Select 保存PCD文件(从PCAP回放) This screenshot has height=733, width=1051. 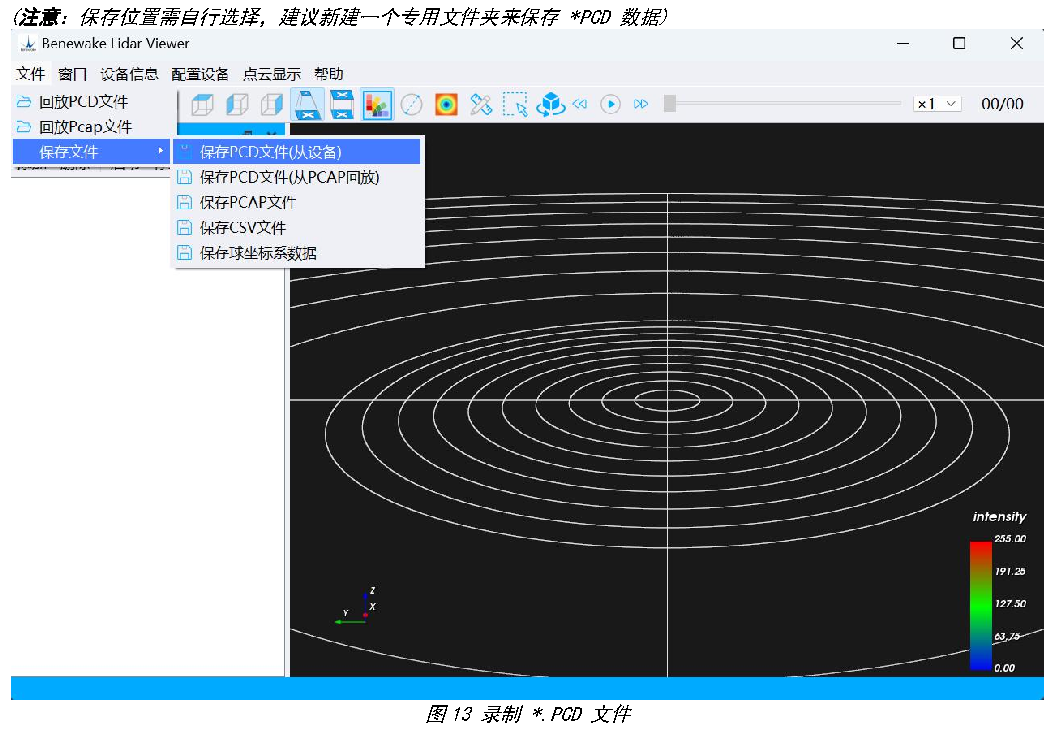pyautogui.click(x=297, y=178)
